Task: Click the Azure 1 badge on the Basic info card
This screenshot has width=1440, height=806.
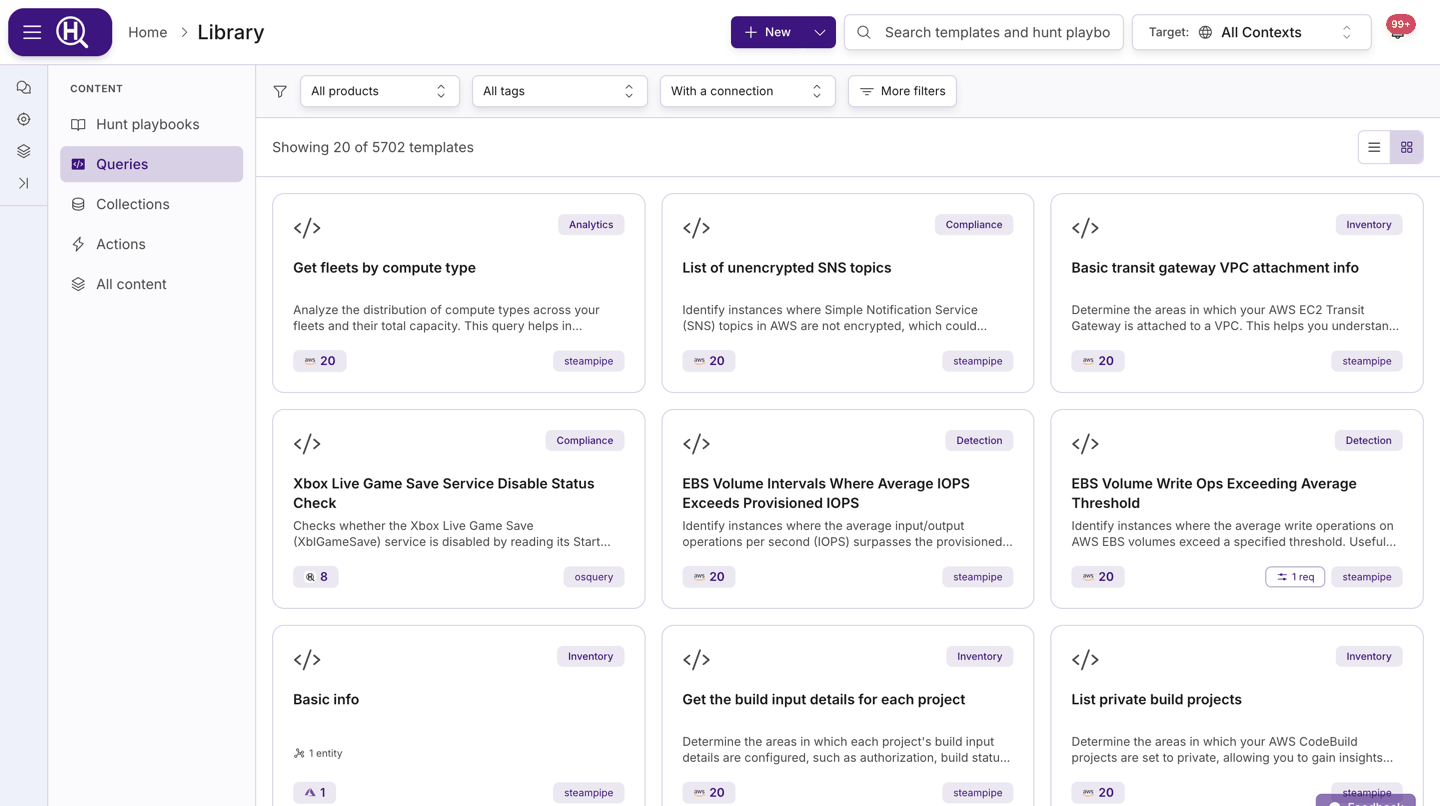Action: tap(314, 793)
